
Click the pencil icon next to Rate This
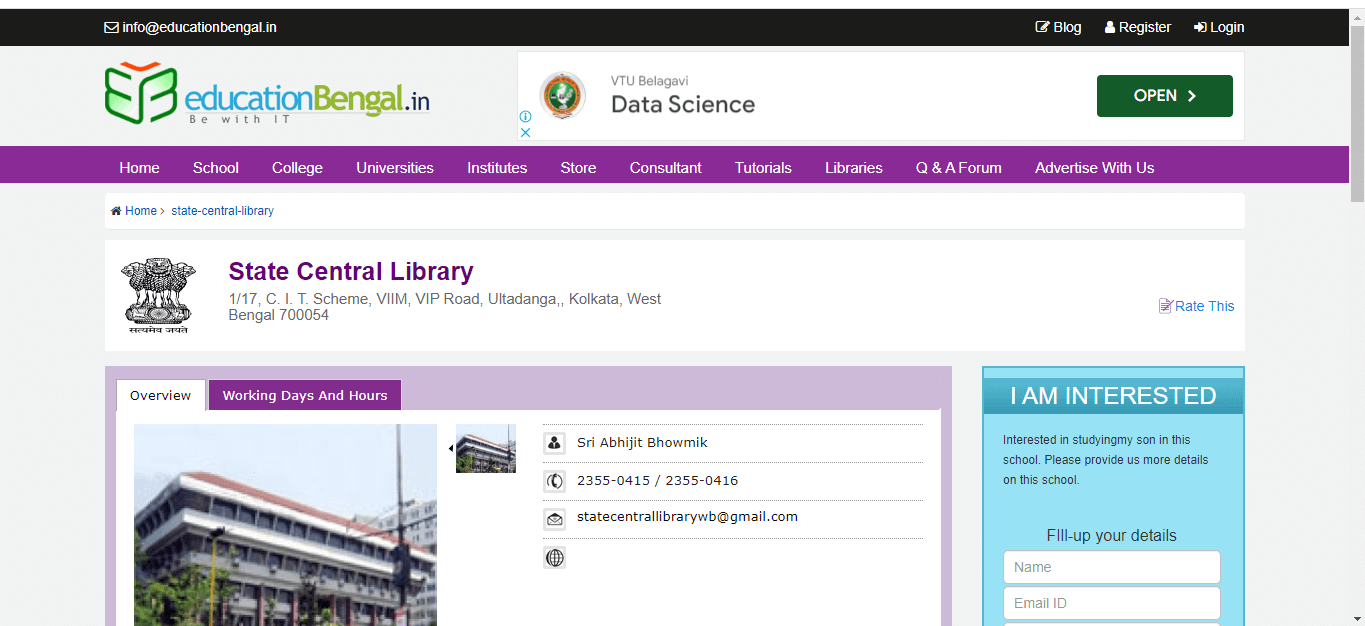[1166, 304]
